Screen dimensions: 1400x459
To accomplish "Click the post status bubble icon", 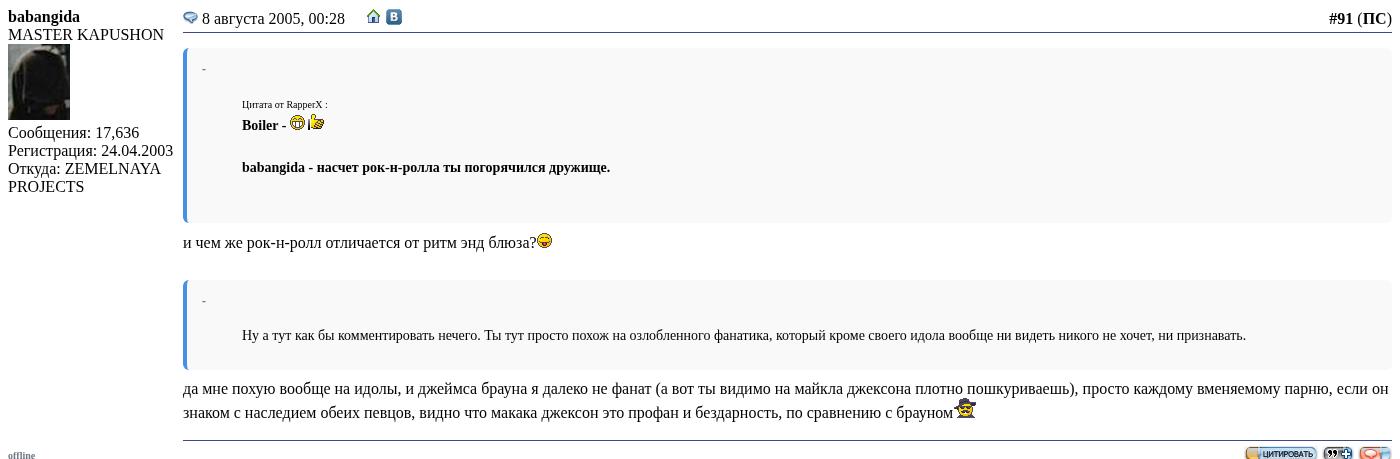I will coord(190,18).
